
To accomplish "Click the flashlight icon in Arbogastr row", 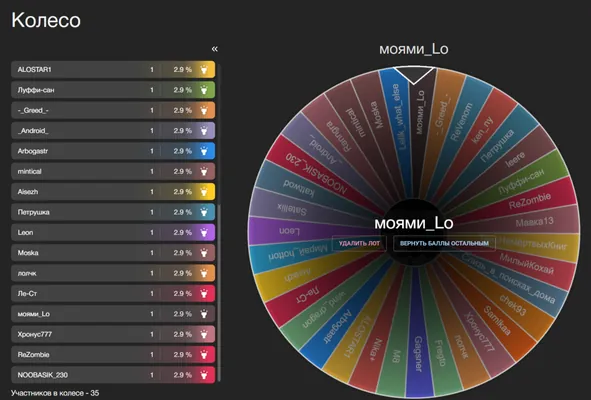I will point(204,151).
